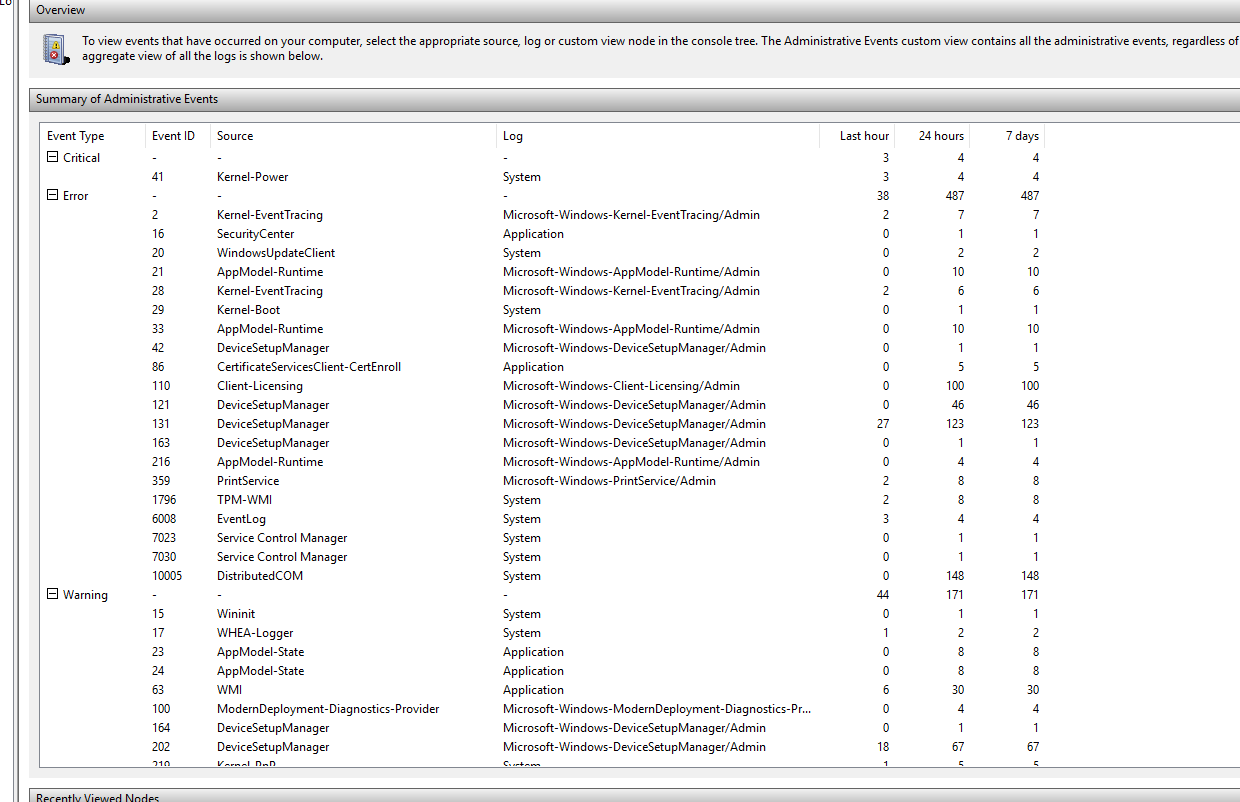Select the DeviceSetupManager row with event ID 131
The image size is (1240, 802).
pos(544,424)
